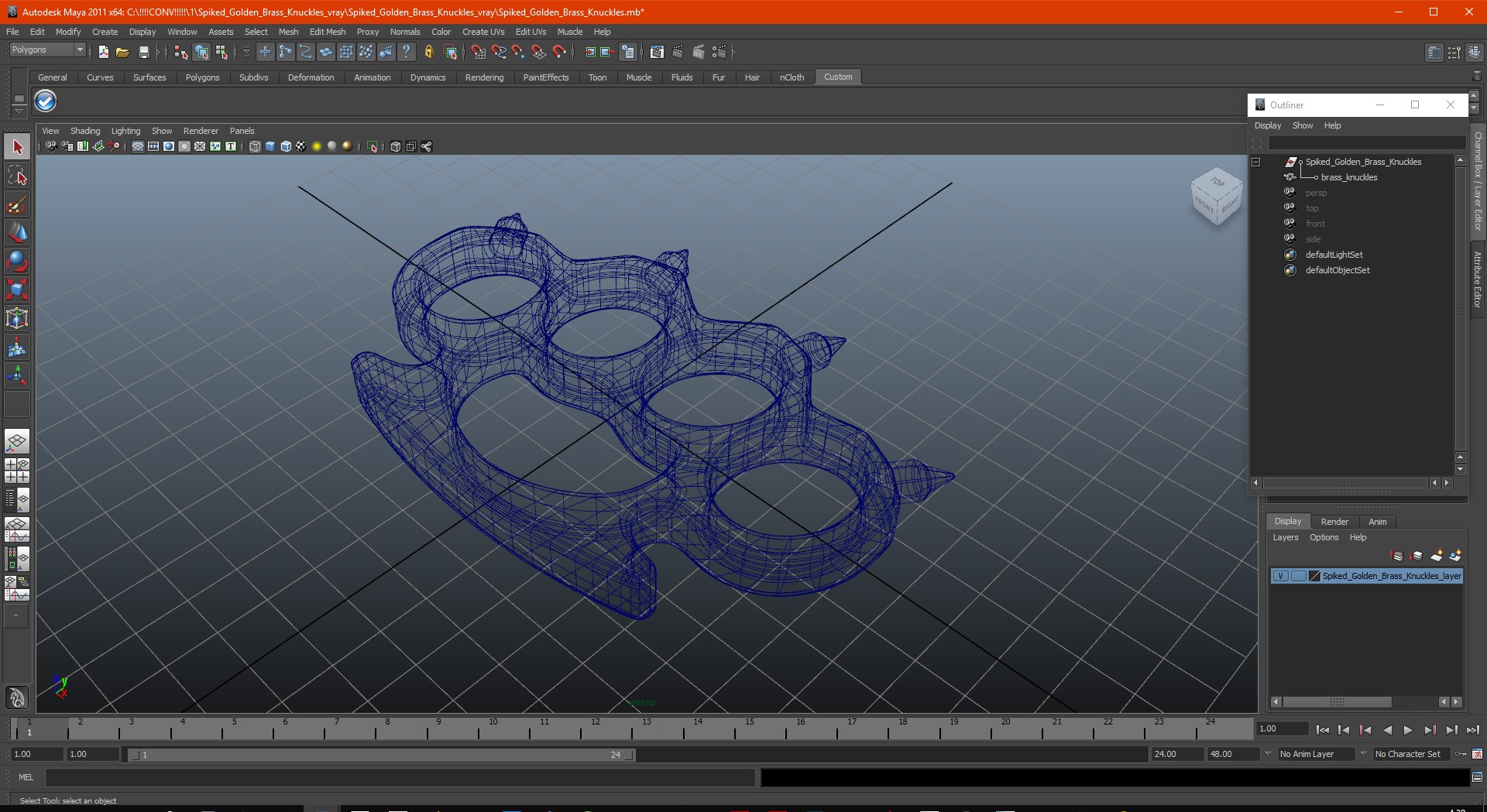Switch to the Rendering shelf tab
This screenshot has height=812, width=1487.
(484, 77)
